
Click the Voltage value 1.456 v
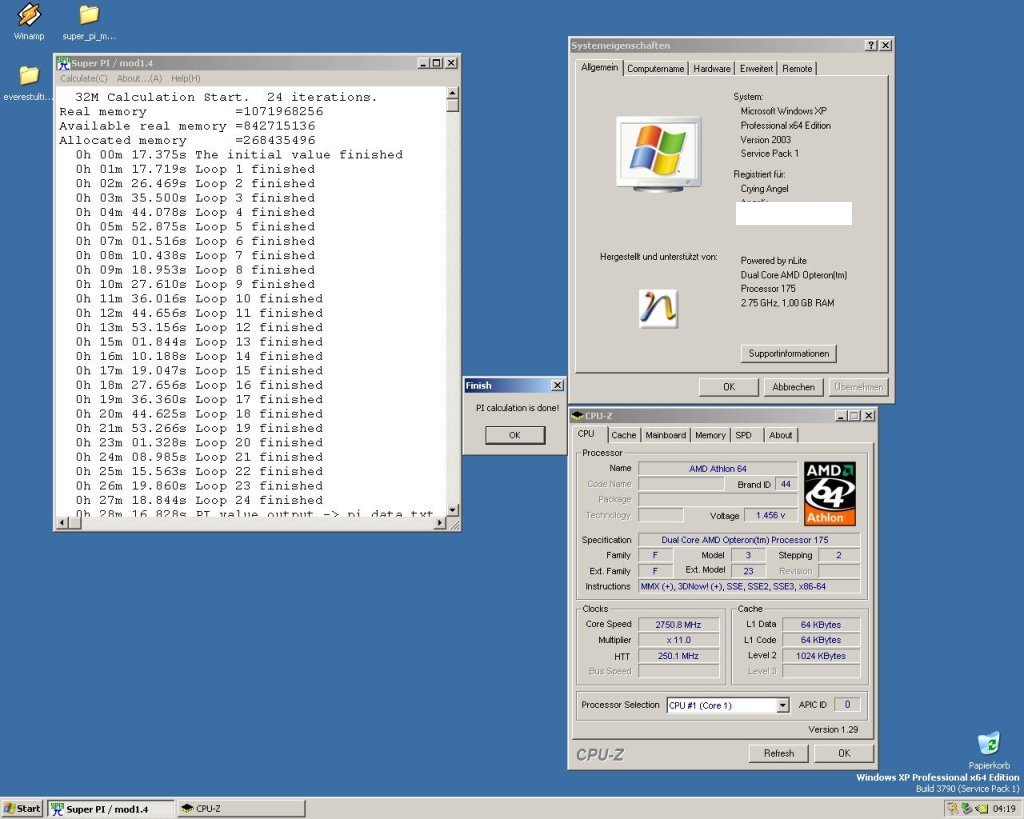pos(771,515)
